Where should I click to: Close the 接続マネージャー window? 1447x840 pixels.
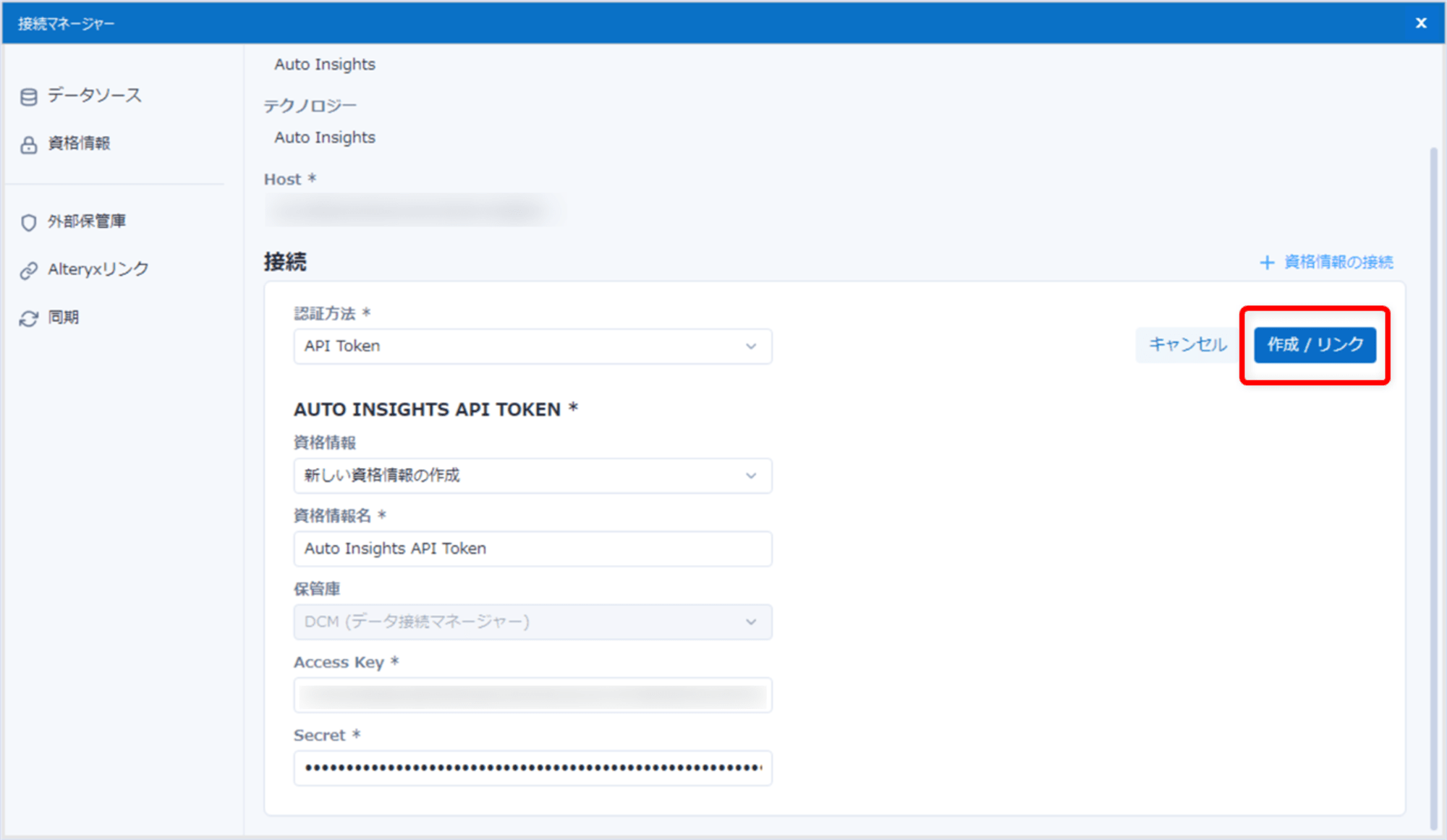click(1421, 23)
